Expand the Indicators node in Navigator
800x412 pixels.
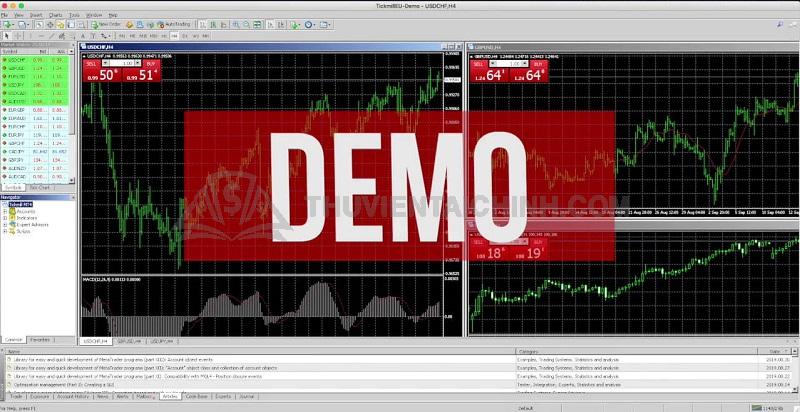coord(6,218)
